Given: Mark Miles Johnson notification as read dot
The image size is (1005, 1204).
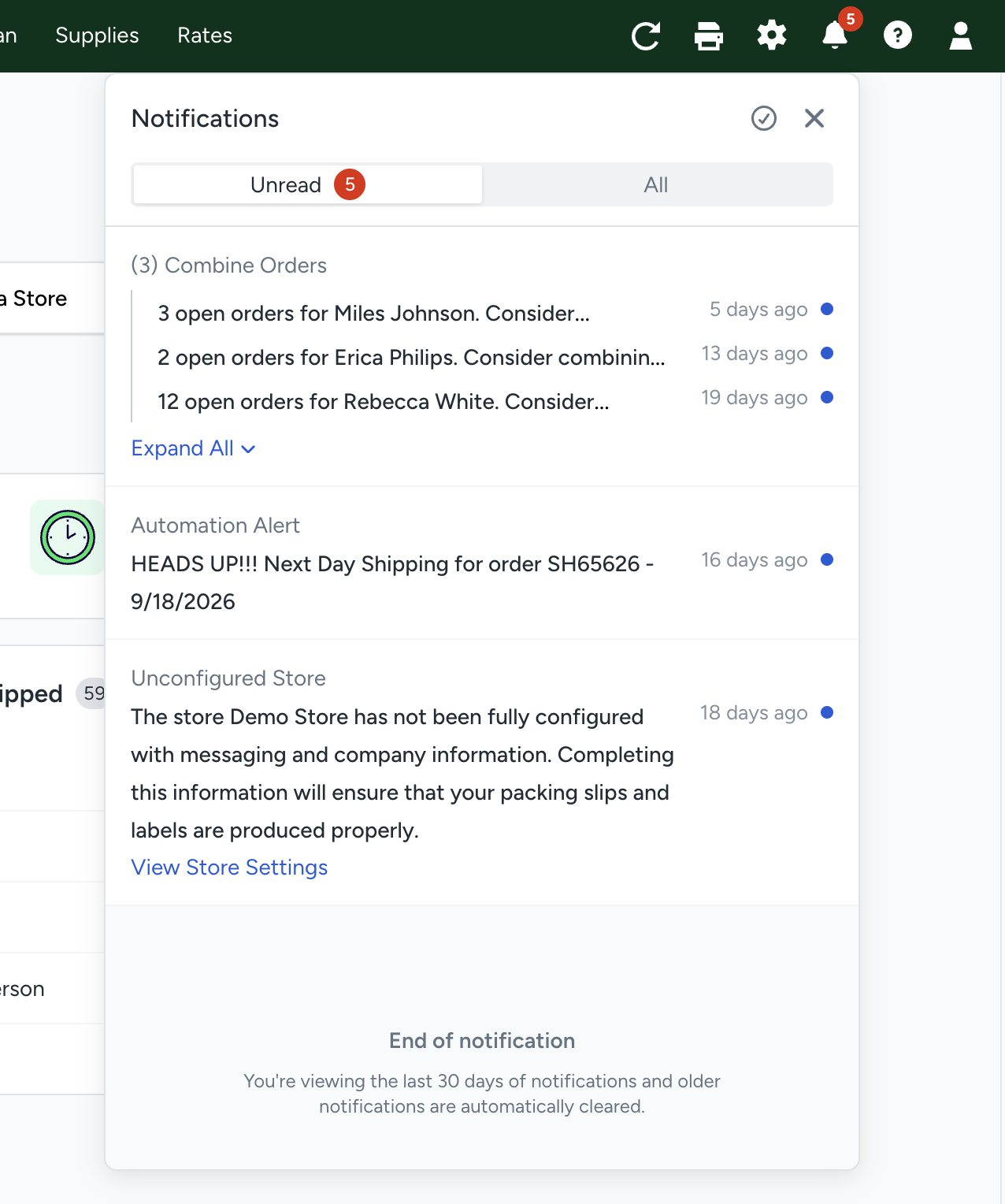Looking at the screenshot, I should click(x=827, y=309).
